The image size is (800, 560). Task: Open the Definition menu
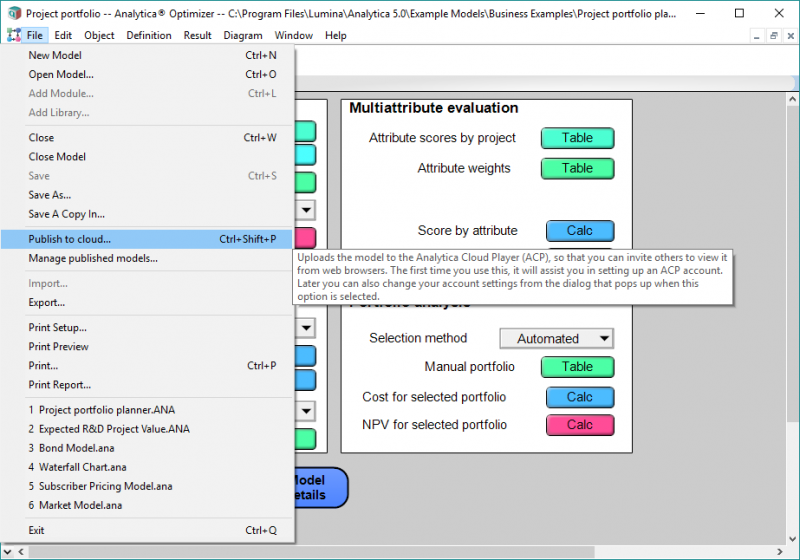[x=149, y=35]
